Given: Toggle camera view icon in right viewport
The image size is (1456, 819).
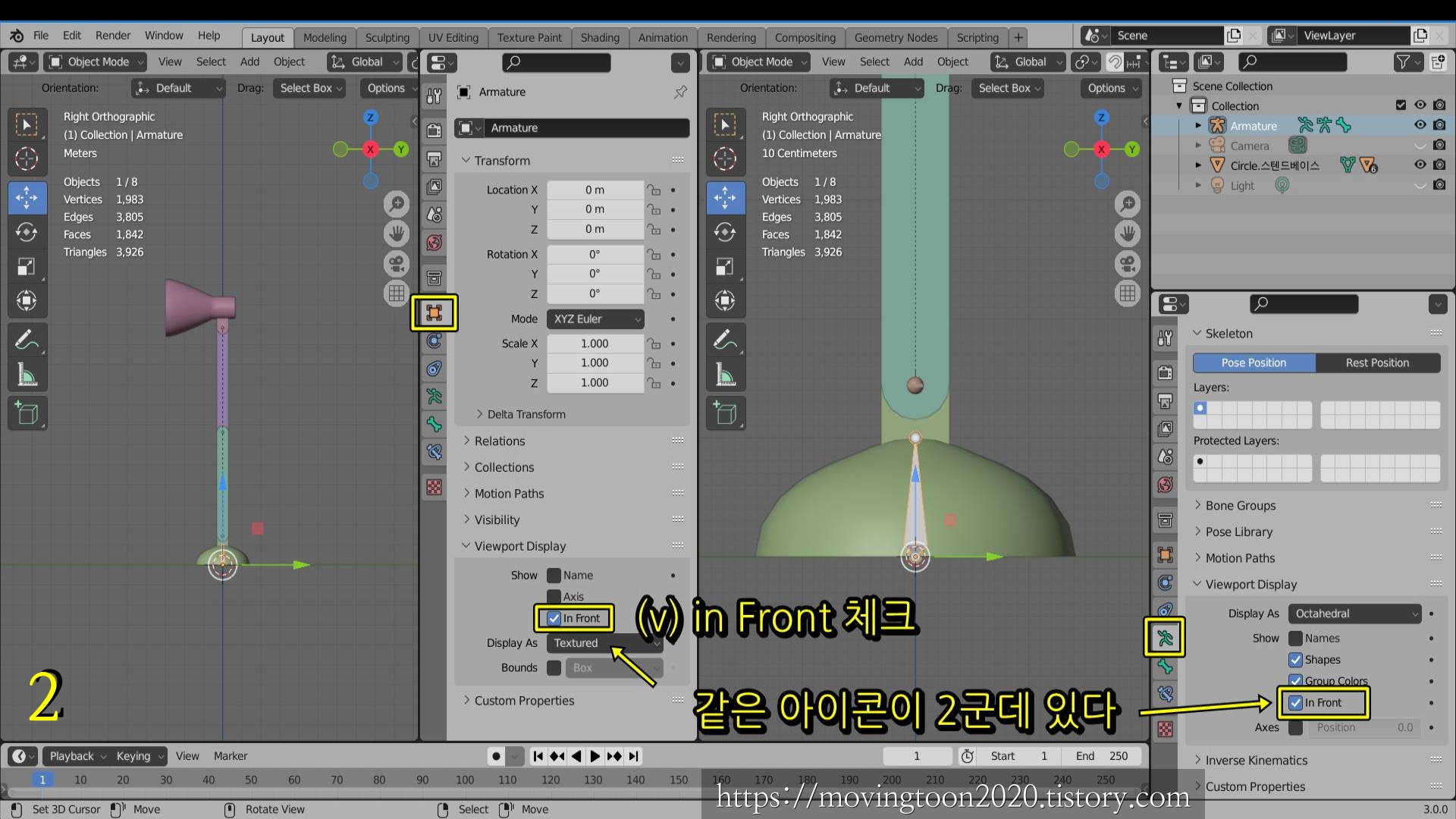Looking at the screenshot, I should coord(1128,263).
